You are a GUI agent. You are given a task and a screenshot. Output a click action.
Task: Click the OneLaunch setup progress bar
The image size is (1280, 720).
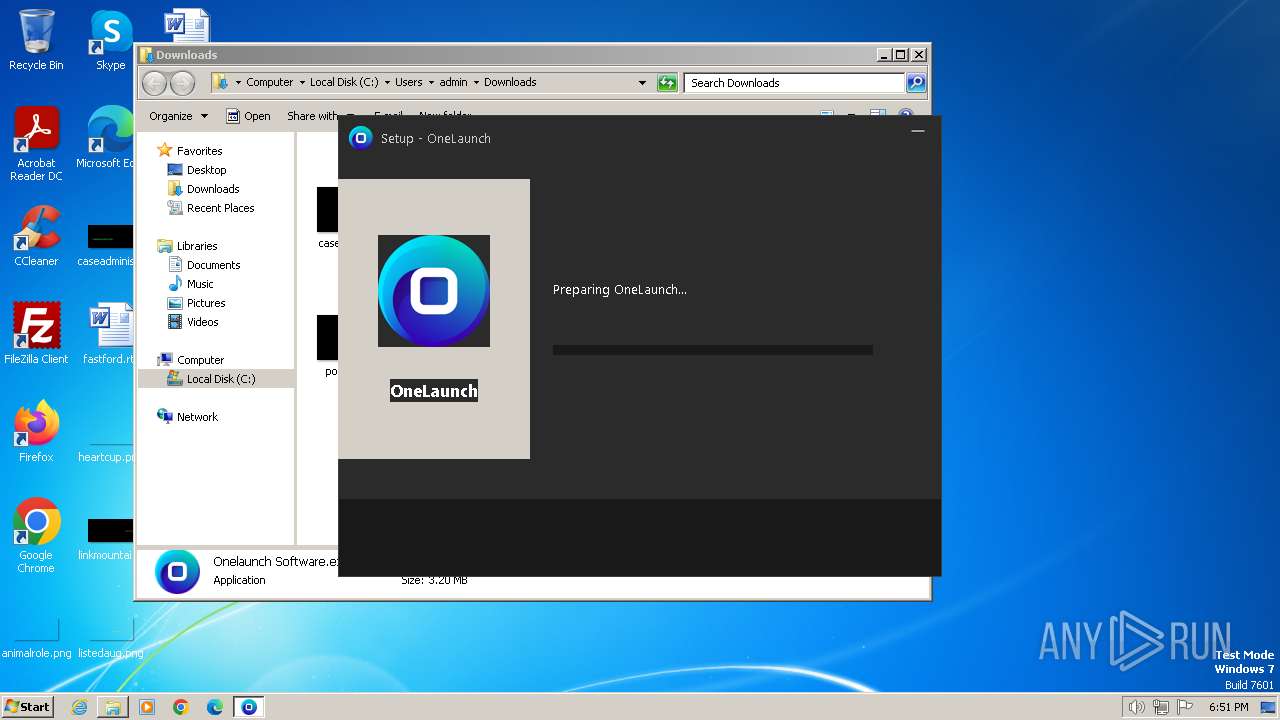(x=713, y=350)
